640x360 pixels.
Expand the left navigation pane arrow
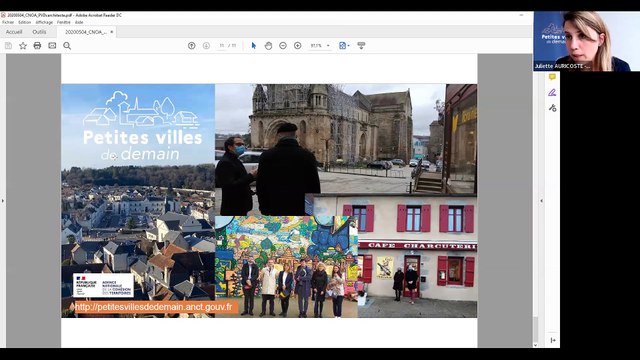(x=3, y=200)
